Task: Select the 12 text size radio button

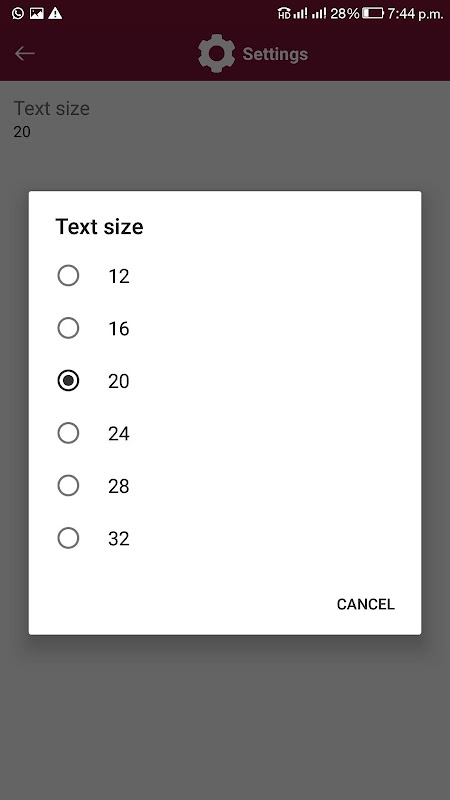Action: (x=68, y=276)
